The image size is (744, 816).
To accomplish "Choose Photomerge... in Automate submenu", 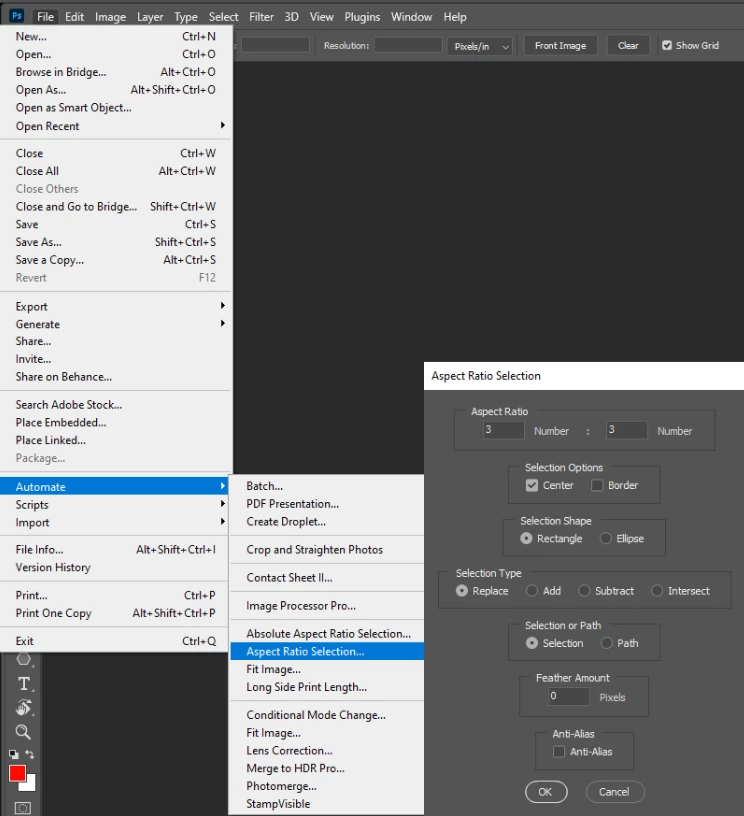I will tap(327, 786).
